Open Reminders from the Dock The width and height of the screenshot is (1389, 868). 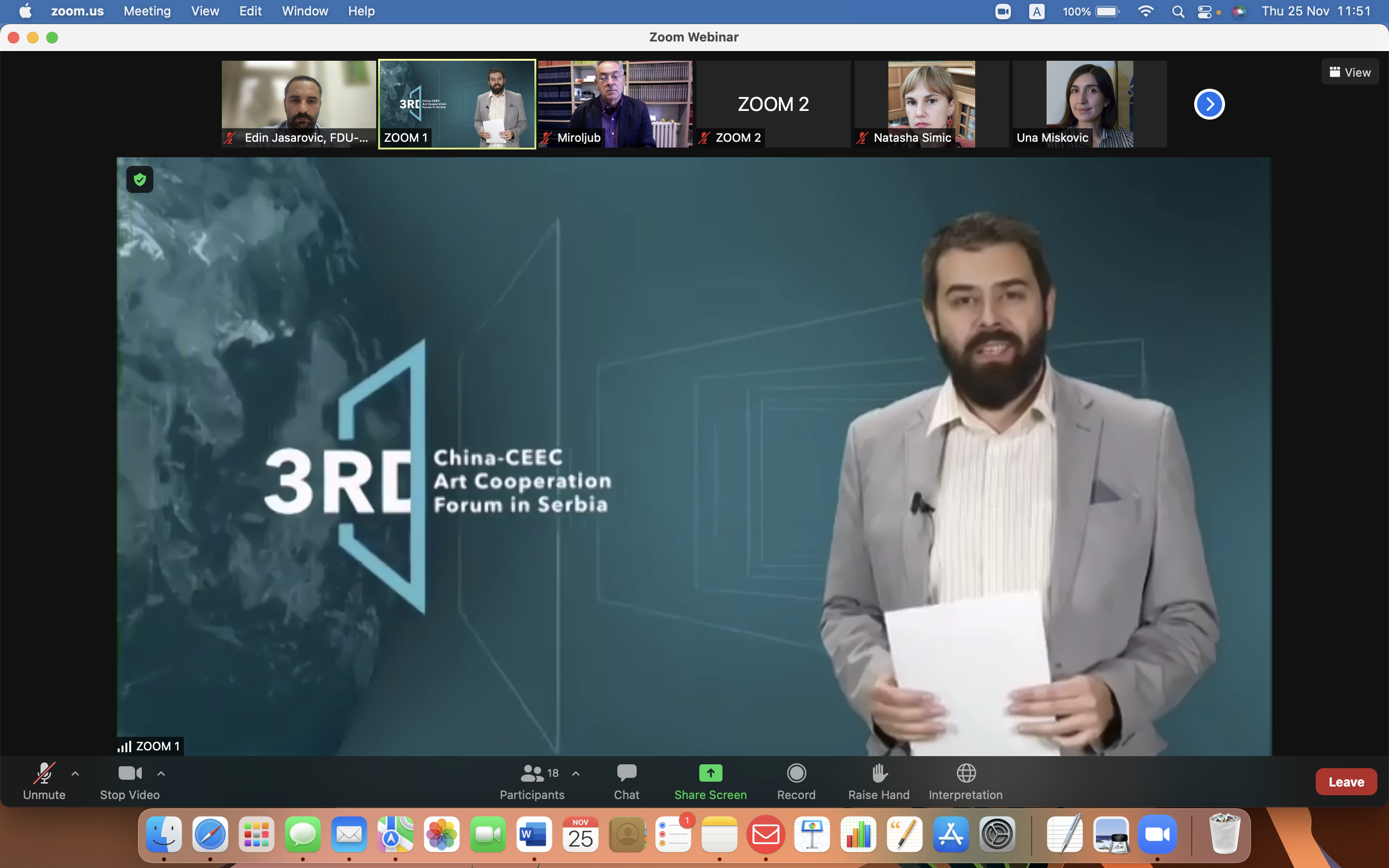coord(673,834)
